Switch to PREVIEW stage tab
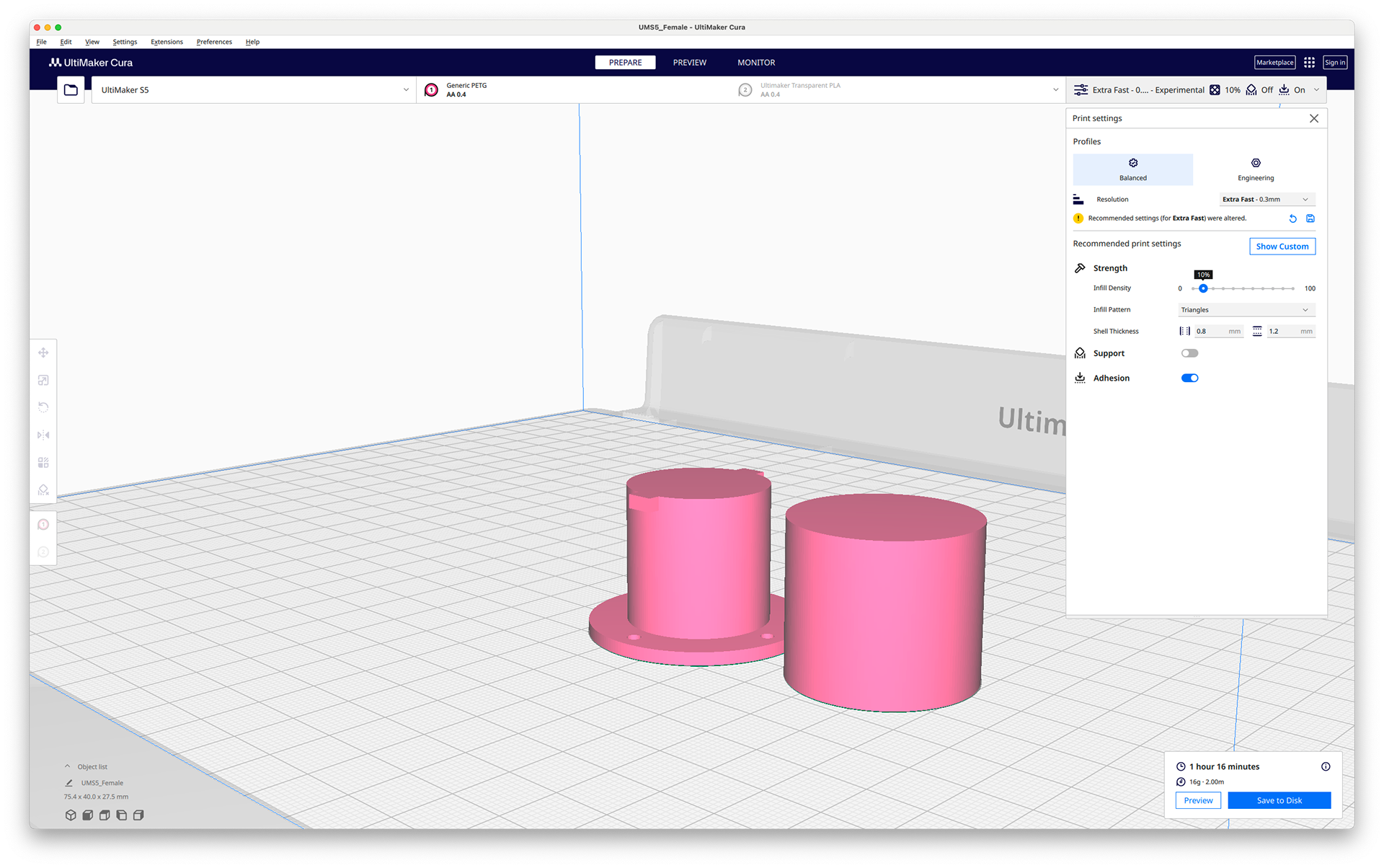Image resolution: width=1384 pixels, height=868 pixels. click(x=689, y=63)
